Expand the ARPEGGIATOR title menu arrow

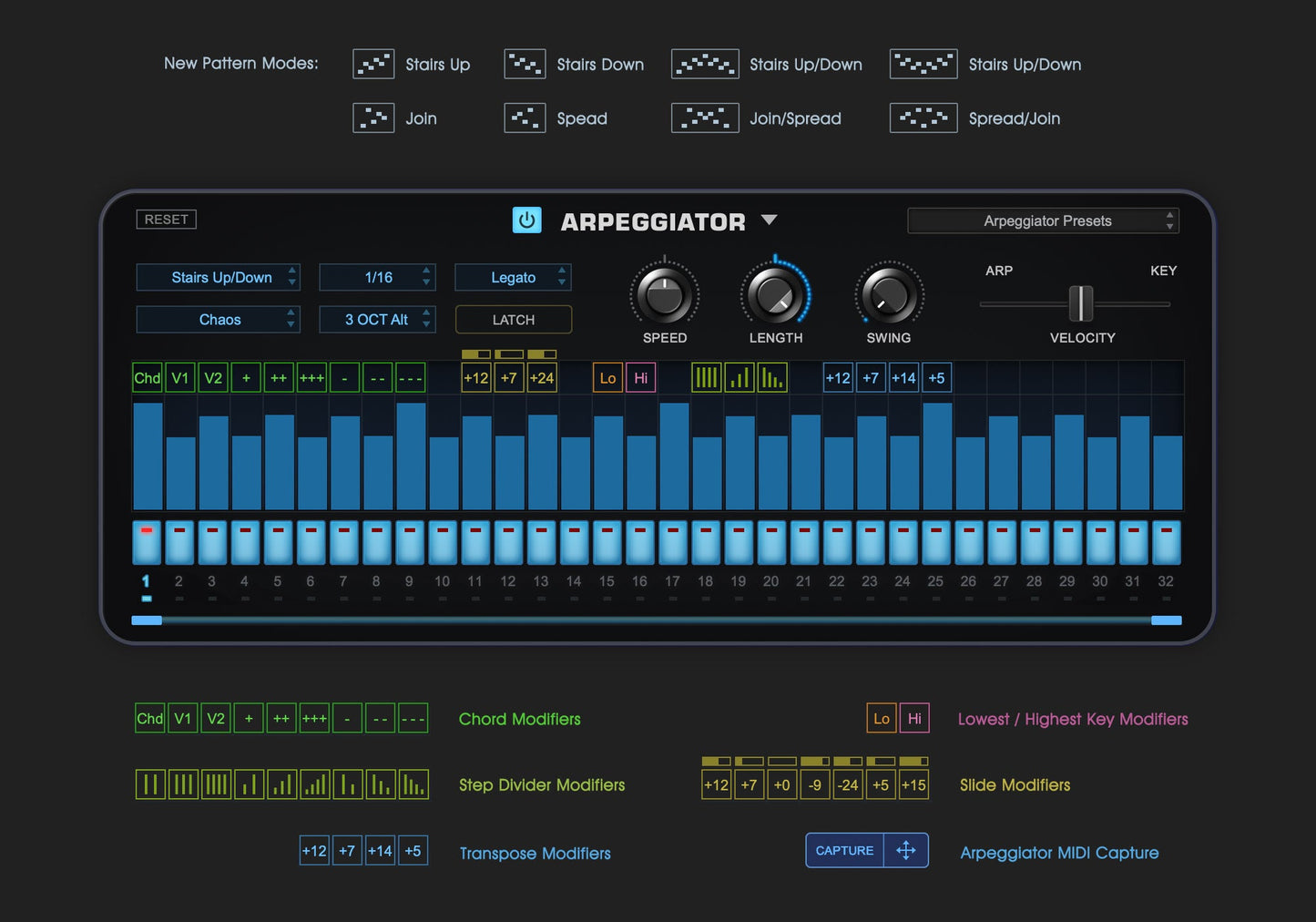[770, 220]
